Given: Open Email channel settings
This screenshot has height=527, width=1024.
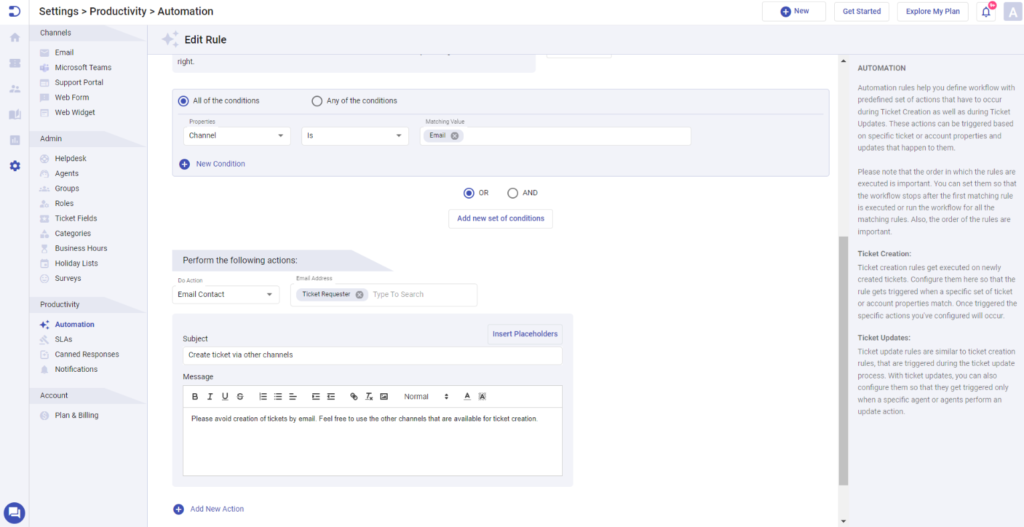Looking at the screenshot, I should click(64, 53).
